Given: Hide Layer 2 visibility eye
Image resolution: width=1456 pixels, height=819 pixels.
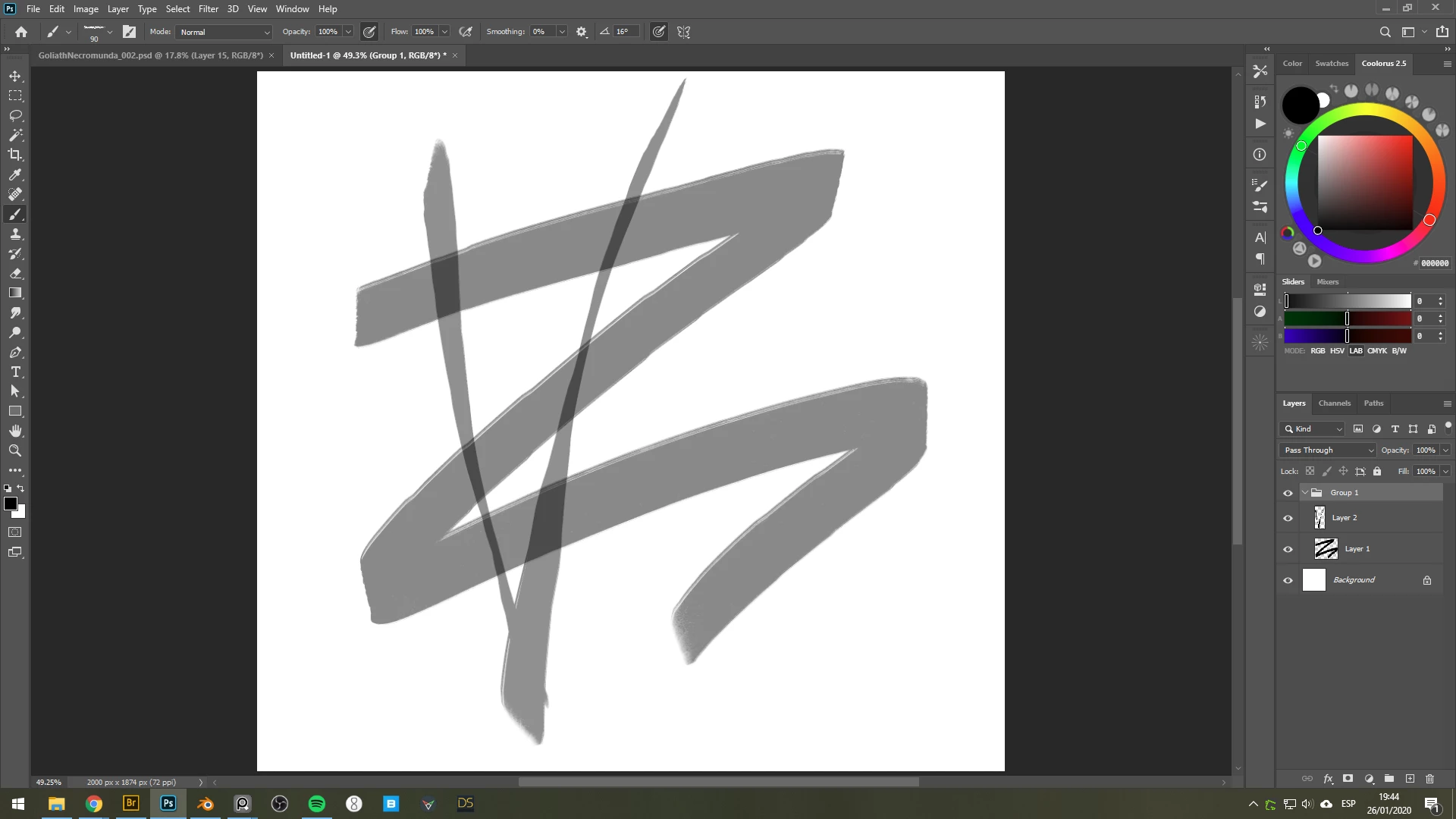Looking at the screenshot, I should [x=1288, y=519].
